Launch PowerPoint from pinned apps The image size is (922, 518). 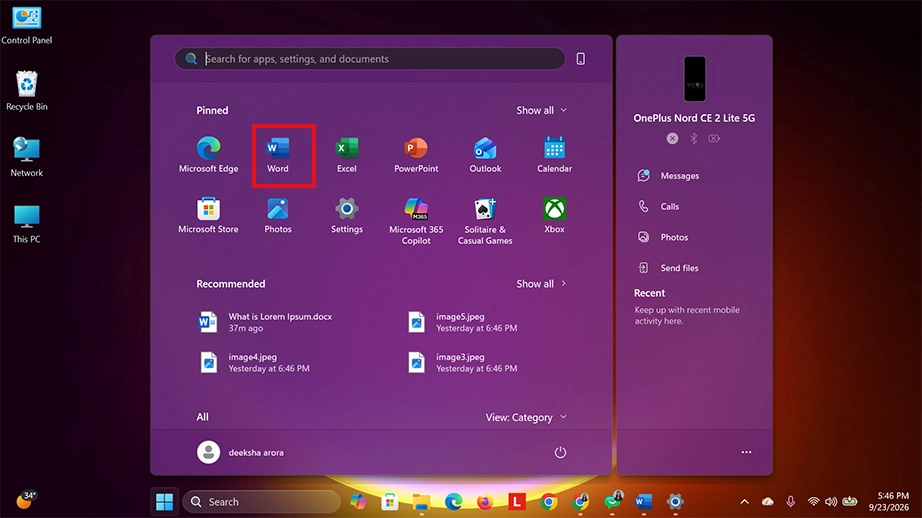point(416,155)
